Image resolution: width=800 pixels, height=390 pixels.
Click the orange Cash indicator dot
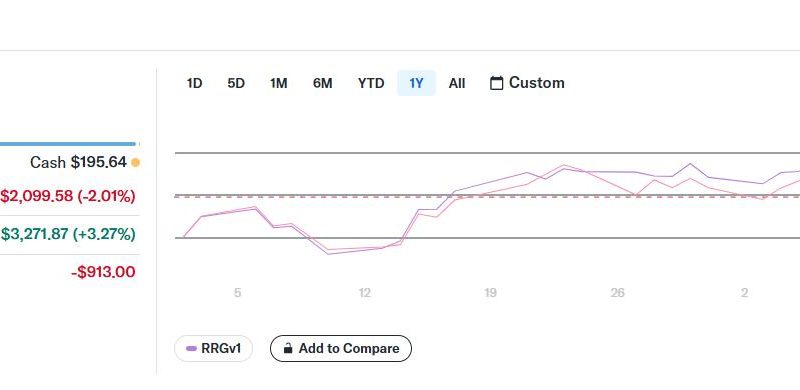click(135, 163)
